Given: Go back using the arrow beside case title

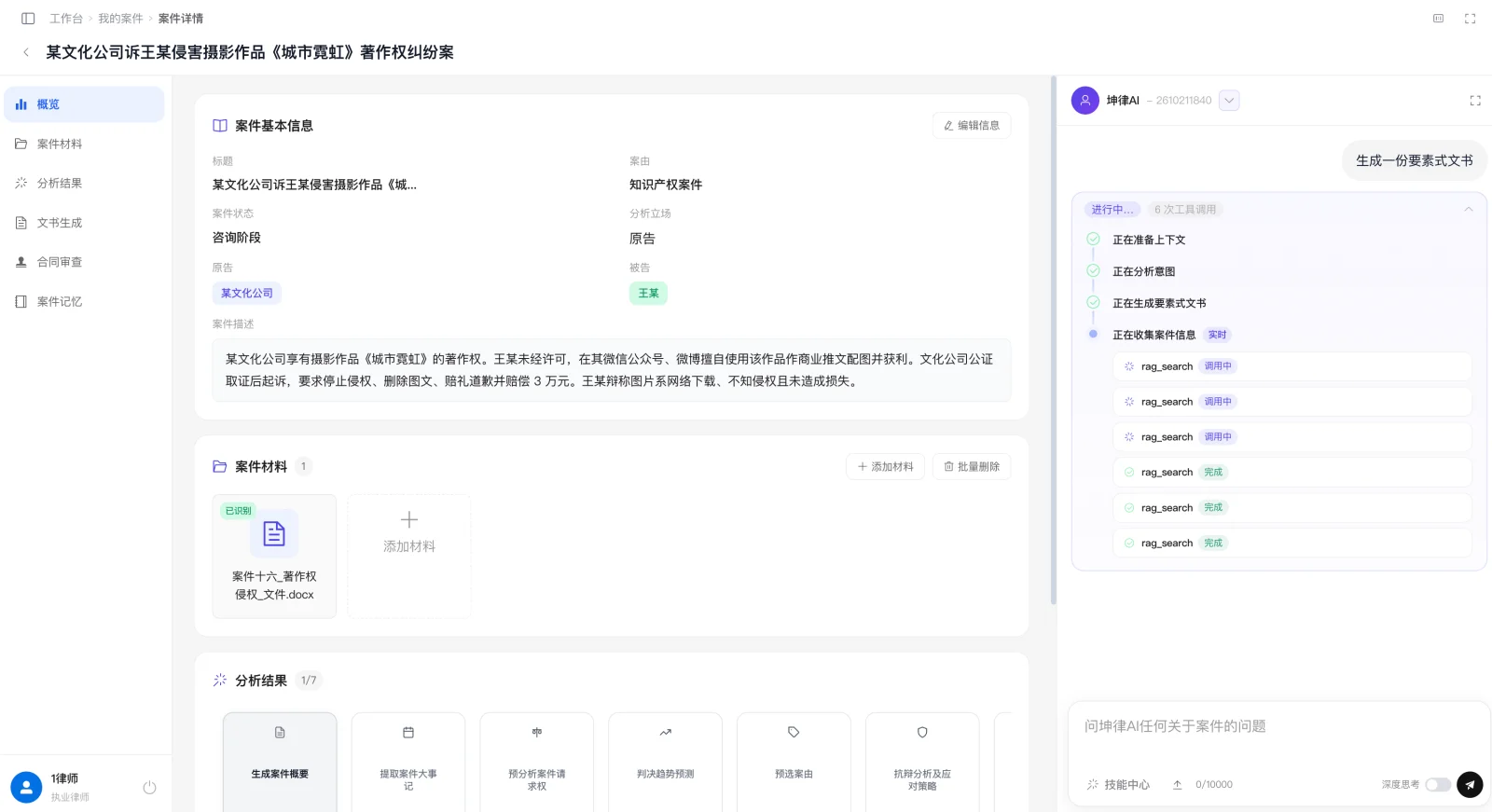Looking at the screenshot, I should pos(26,52).
